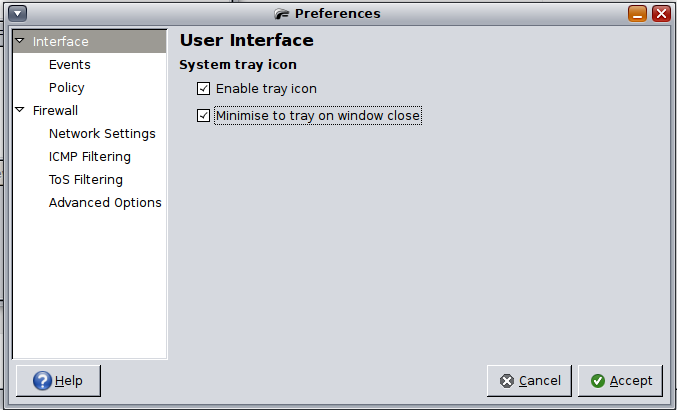Viewport: 677px width, 410px height.
Task: Select the Interface category in sidebar
Action: 60,41
